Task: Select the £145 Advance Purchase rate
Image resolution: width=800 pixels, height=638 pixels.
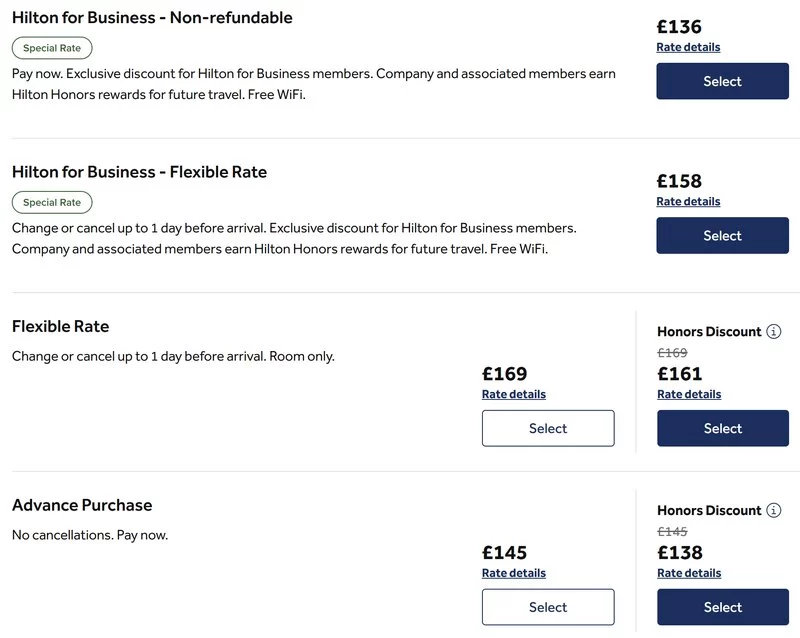Action: 548,607
